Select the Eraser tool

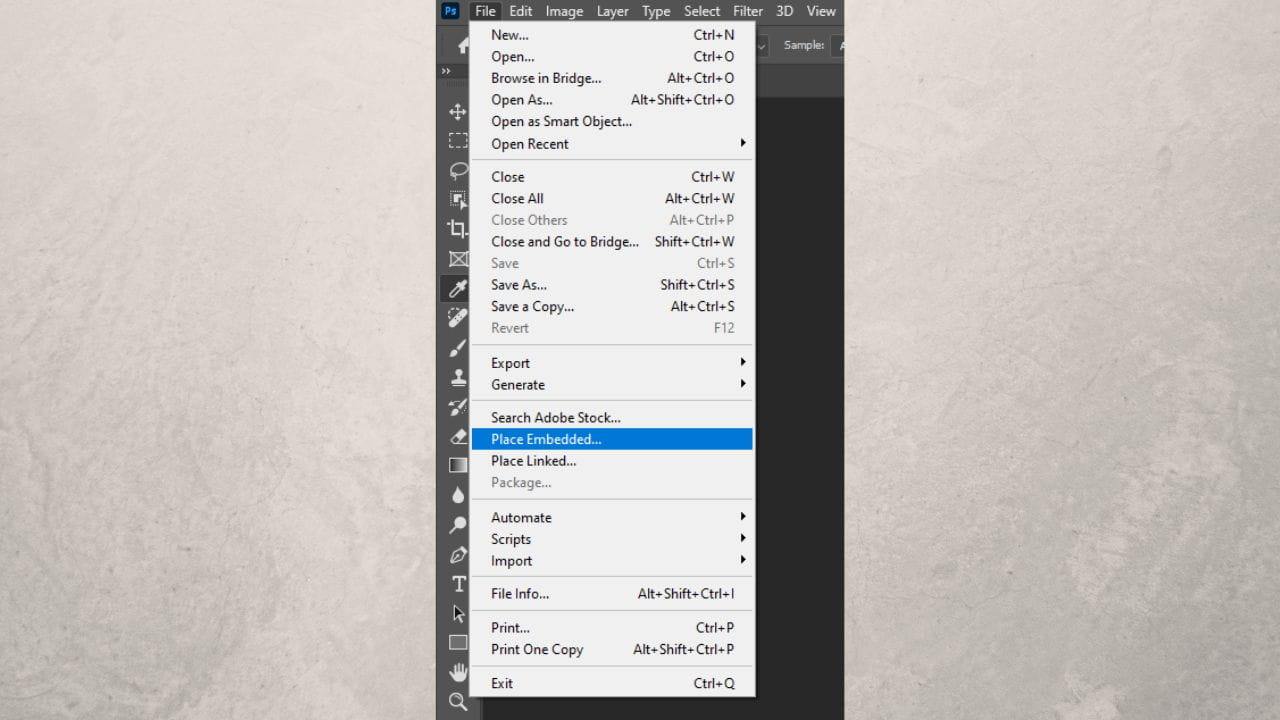tap(458, 436)
